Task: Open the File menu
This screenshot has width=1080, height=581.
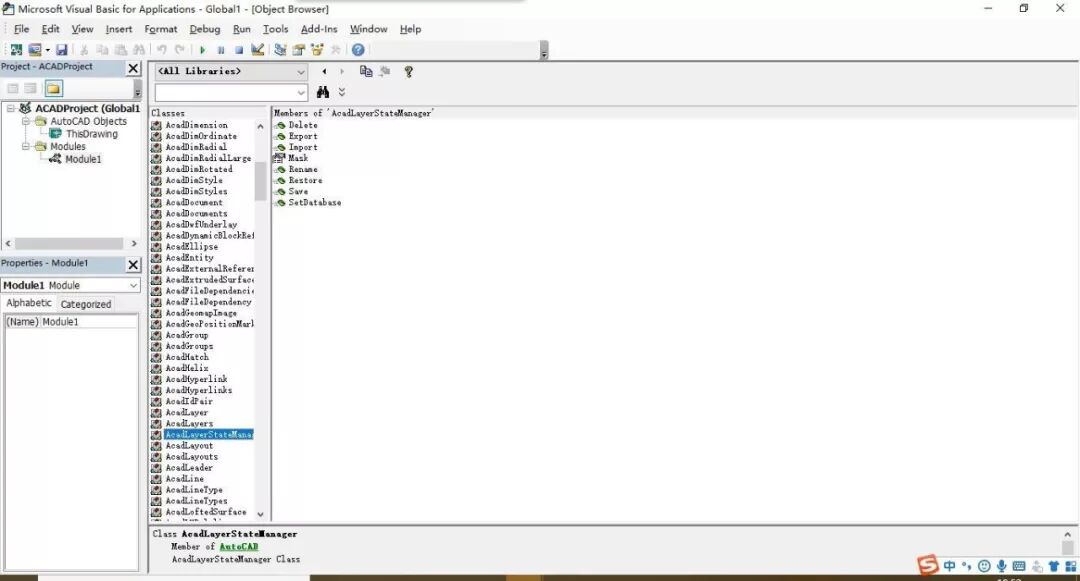Action: point(21,29)
